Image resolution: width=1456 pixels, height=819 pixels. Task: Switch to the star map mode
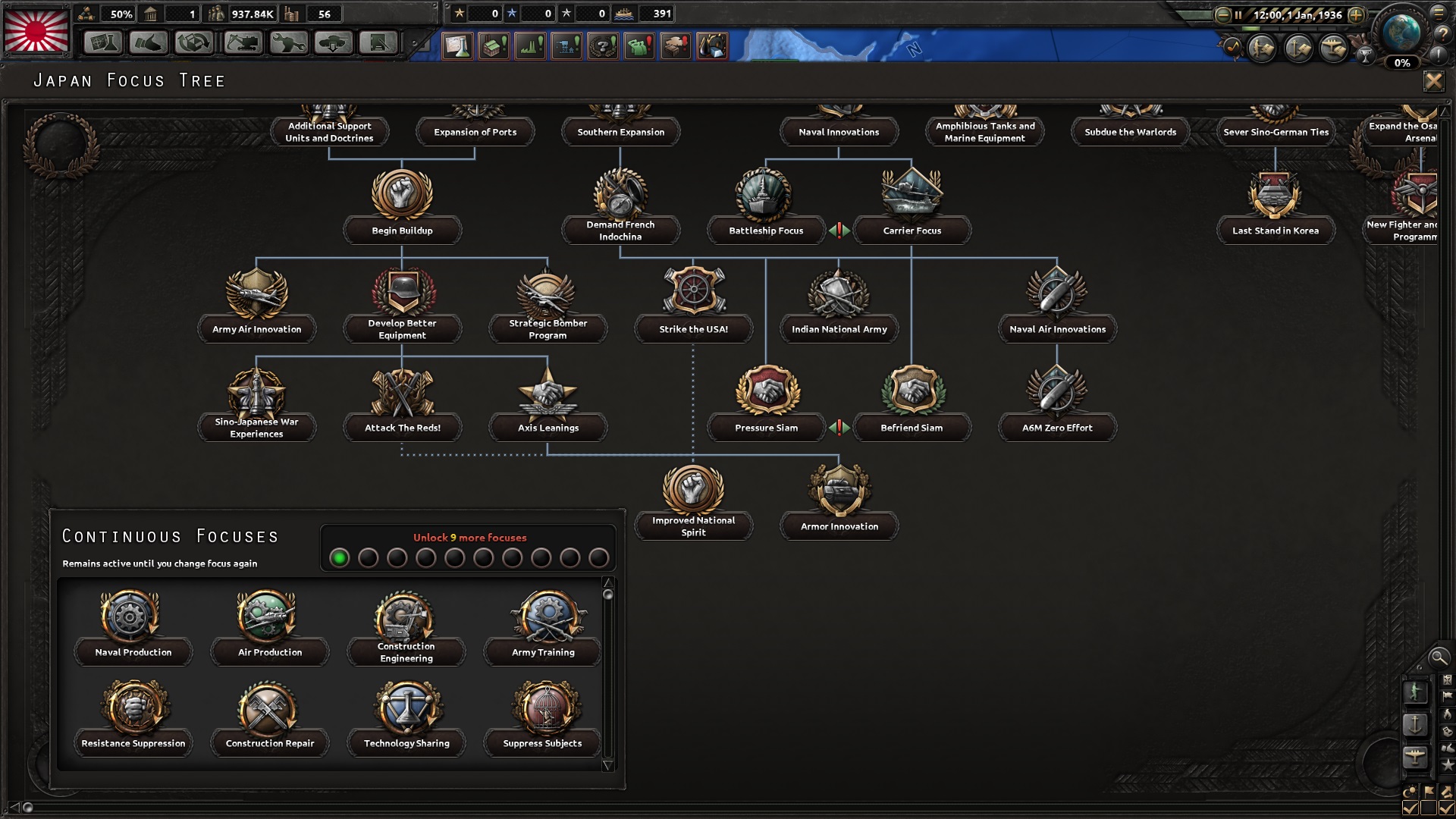coord(1448,765)
